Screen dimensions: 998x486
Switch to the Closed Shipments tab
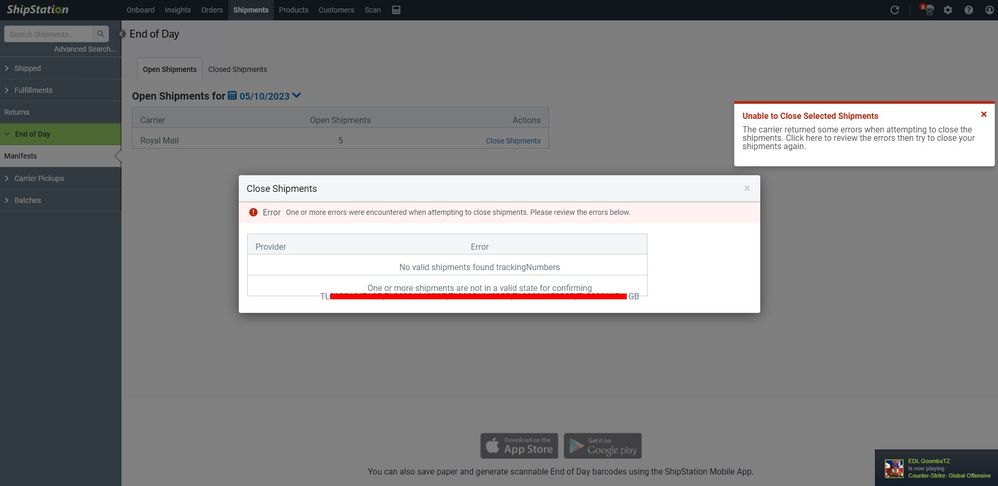pyautogui.click(x=237, y=69)
